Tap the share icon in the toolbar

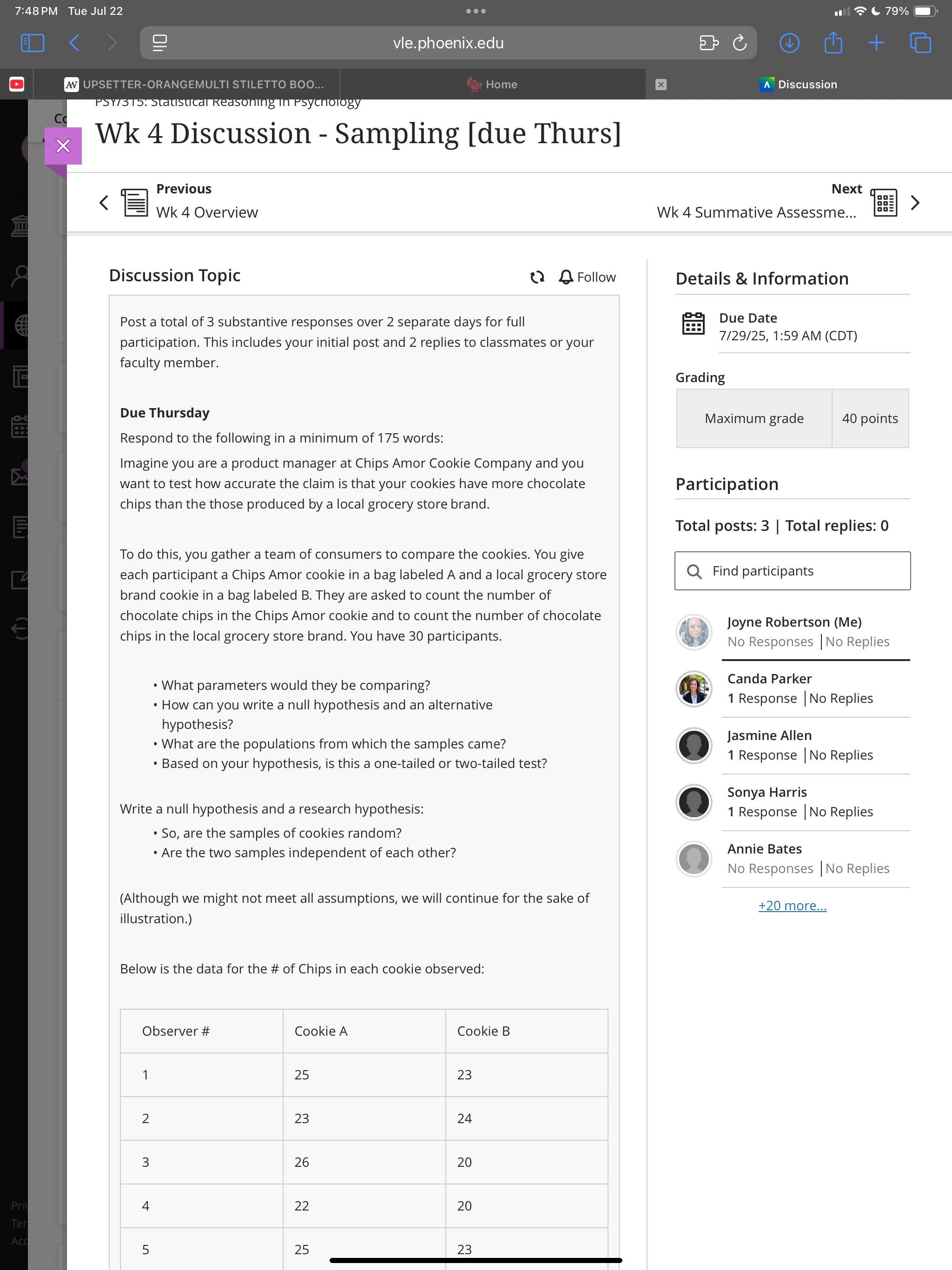tap(833, 43)
